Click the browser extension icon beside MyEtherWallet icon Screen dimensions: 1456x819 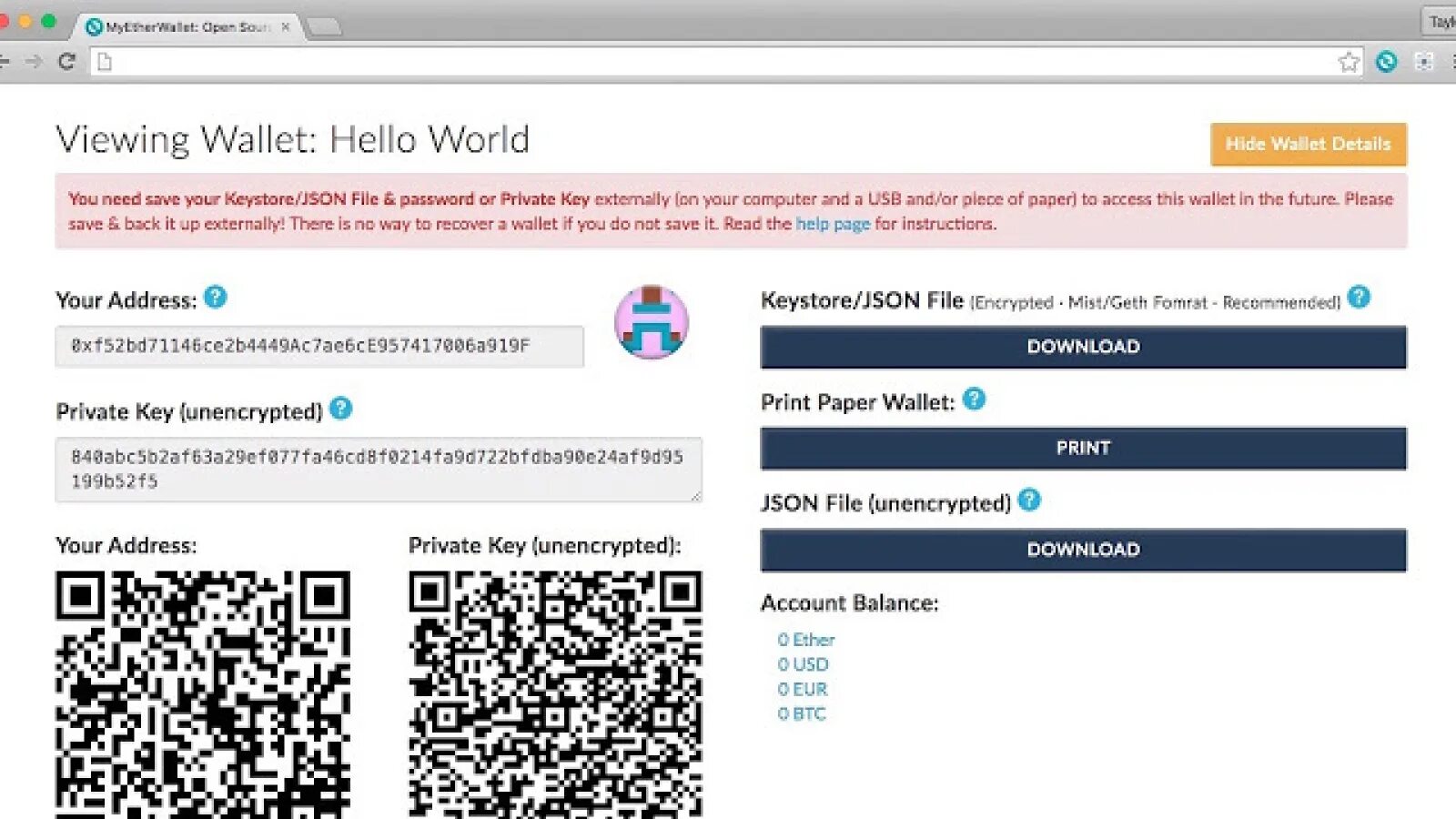[x=1424, y=62]
